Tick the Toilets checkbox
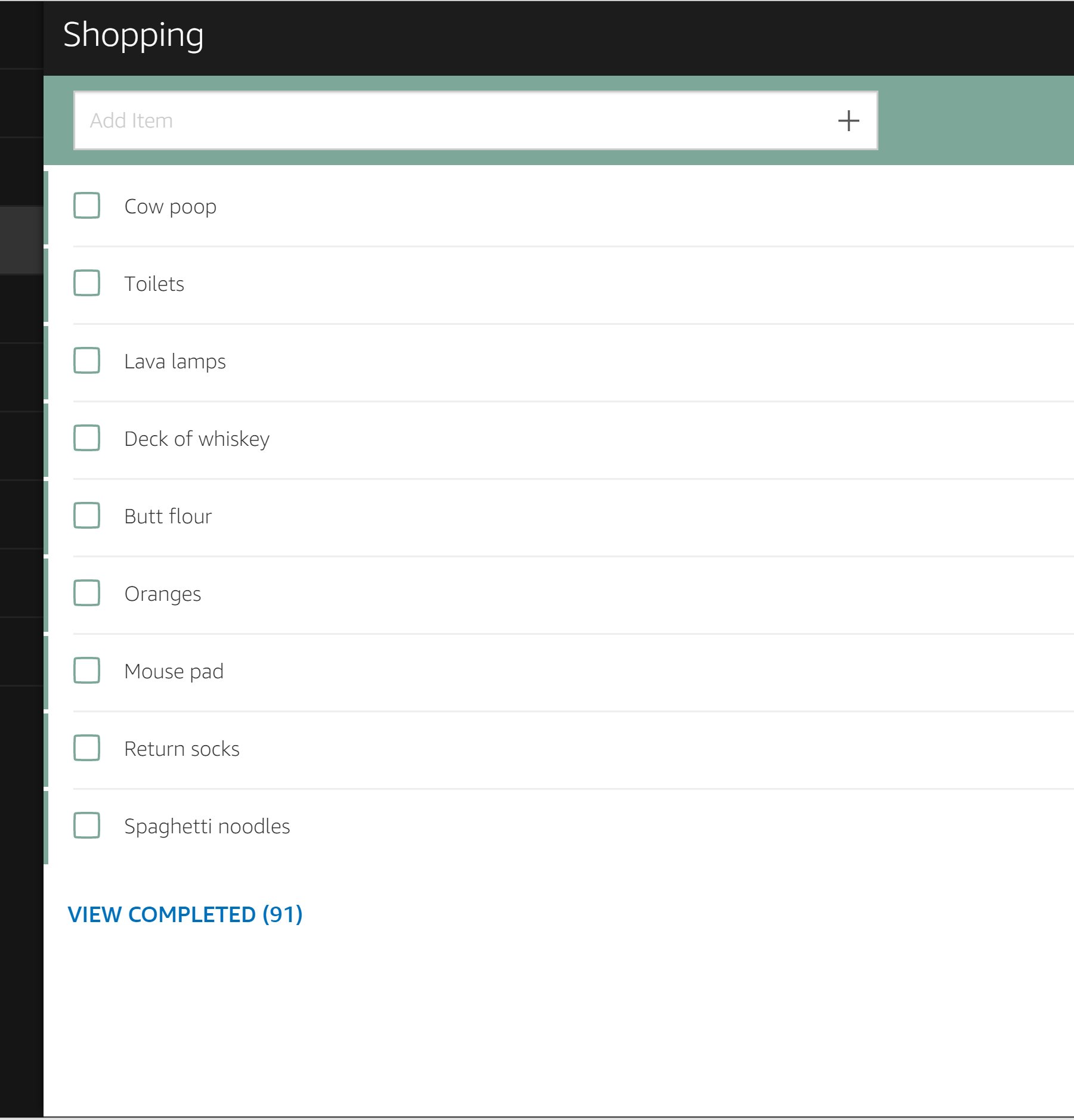Screen dimensions: 1074x1120 point(86,283)
